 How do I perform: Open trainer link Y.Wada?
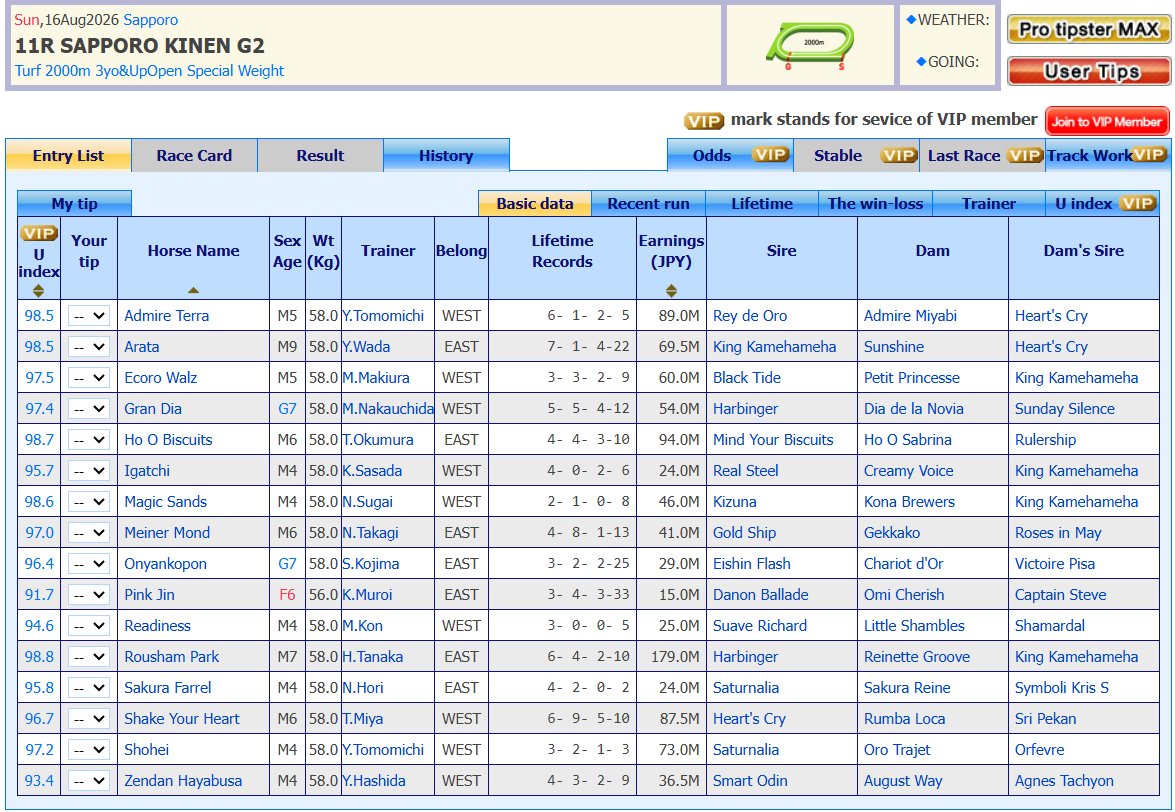366,347
